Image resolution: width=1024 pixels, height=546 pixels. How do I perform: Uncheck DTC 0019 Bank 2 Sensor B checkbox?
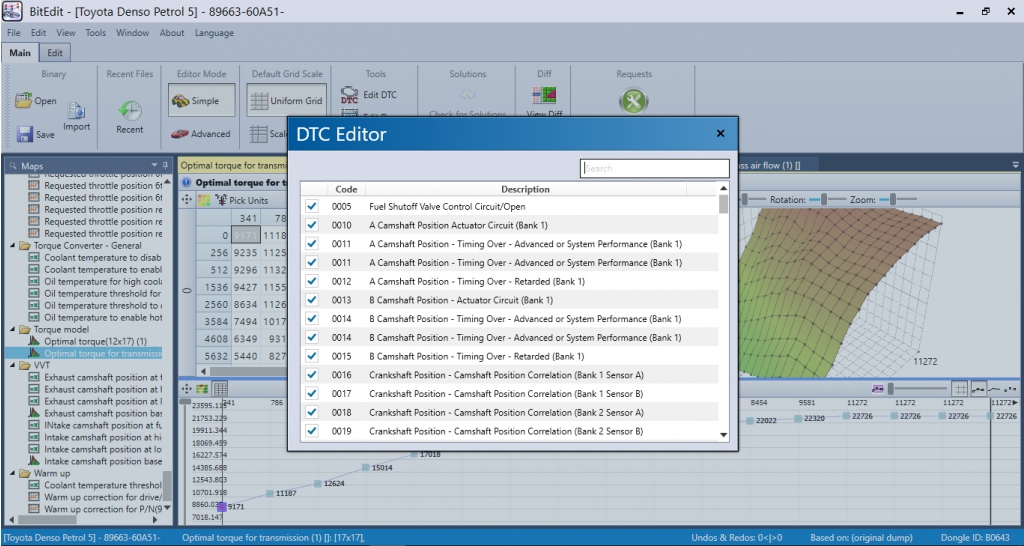pyautogui.click(x=312, y=431)
